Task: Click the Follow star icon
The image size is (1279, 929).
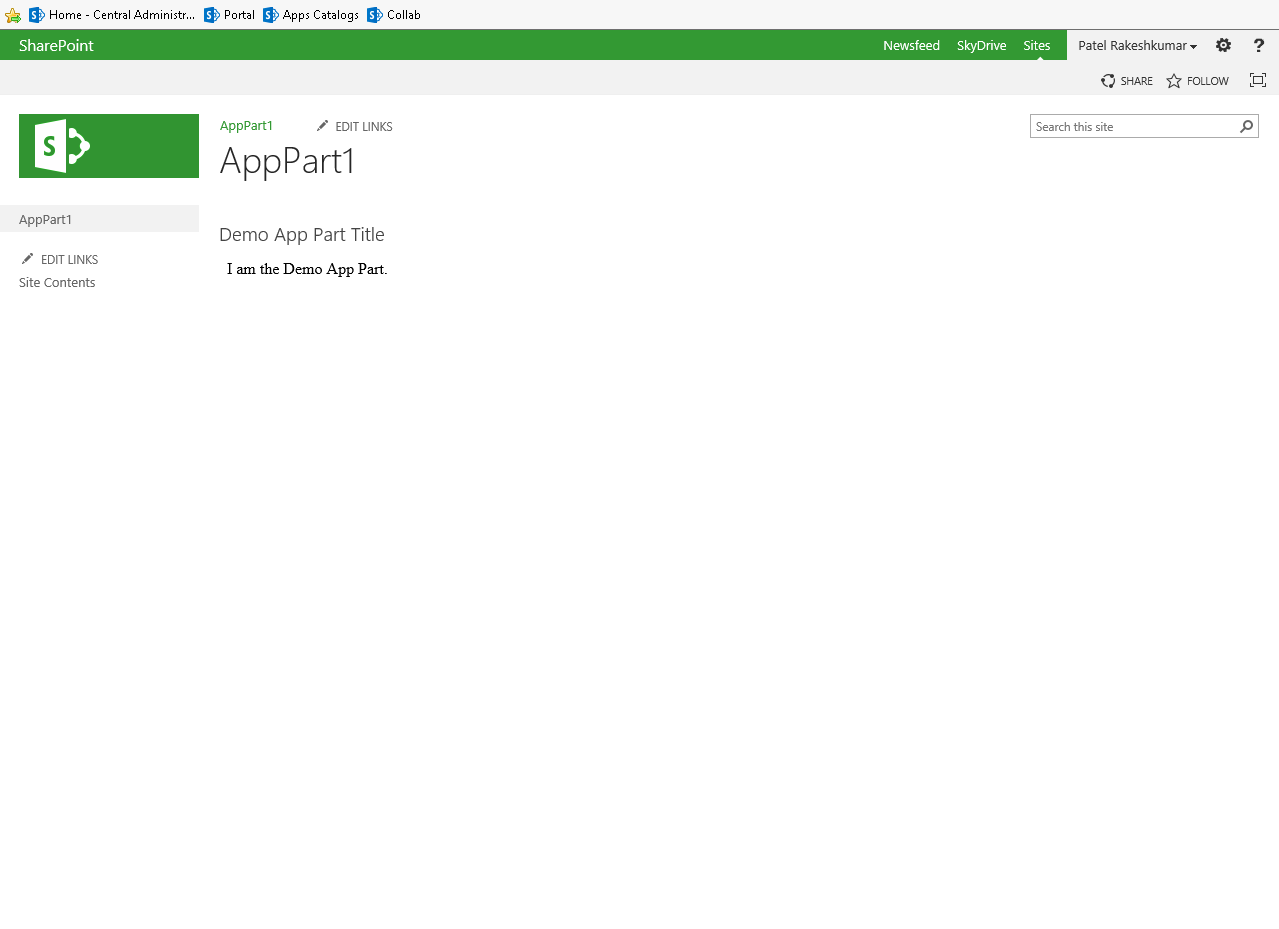Action: point(1172,80)
